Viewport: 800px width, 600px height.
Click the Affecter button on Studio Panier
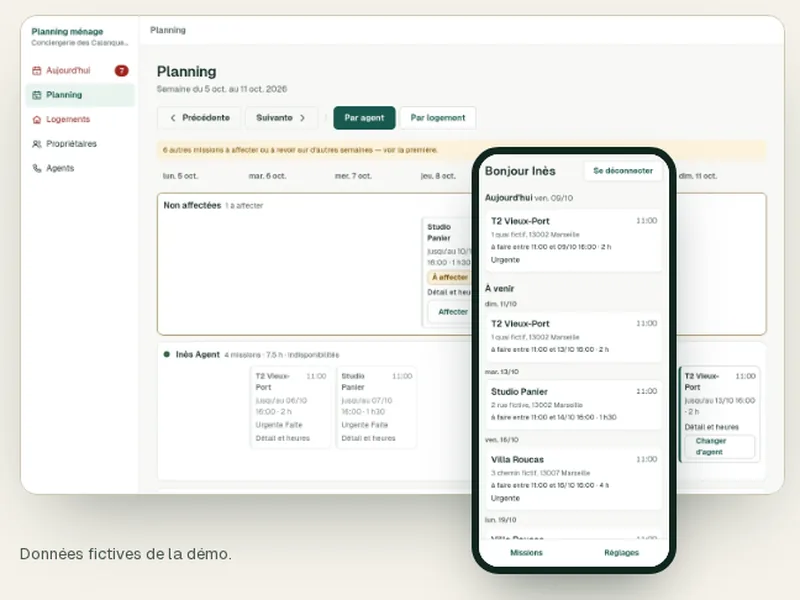click(x=451, y=312)
